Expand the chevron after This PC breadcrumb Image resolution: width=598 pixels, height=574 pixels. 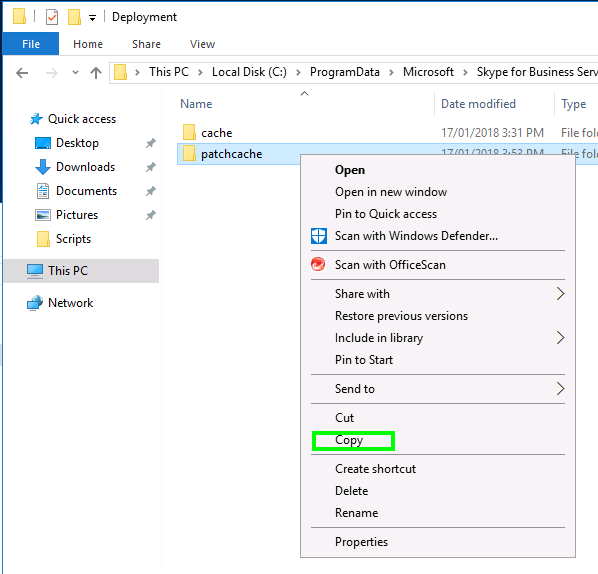200,72
